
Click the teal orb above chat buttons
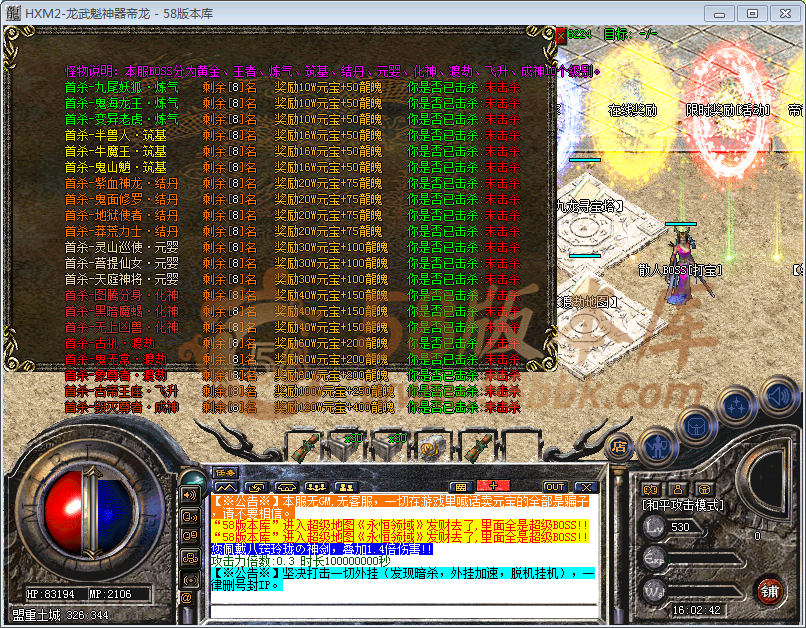194,477
